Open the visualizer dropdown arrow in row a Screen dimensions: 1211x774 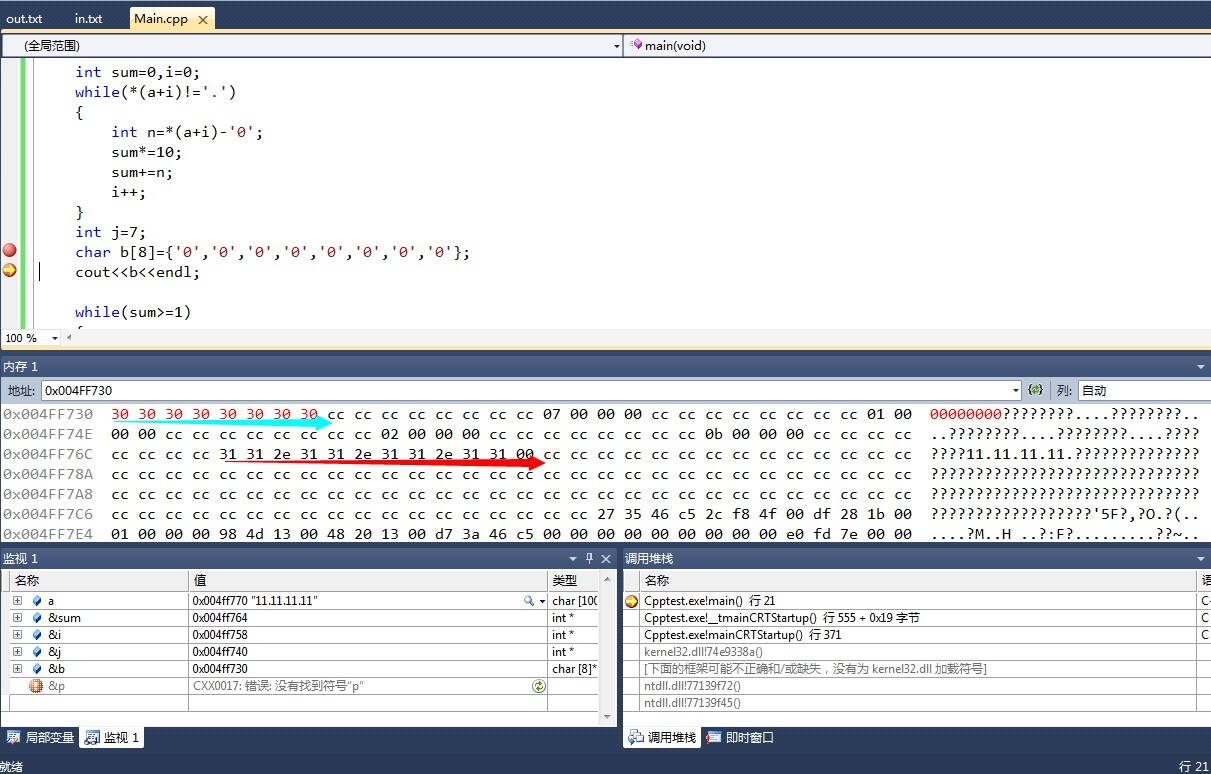pos(542,601)
